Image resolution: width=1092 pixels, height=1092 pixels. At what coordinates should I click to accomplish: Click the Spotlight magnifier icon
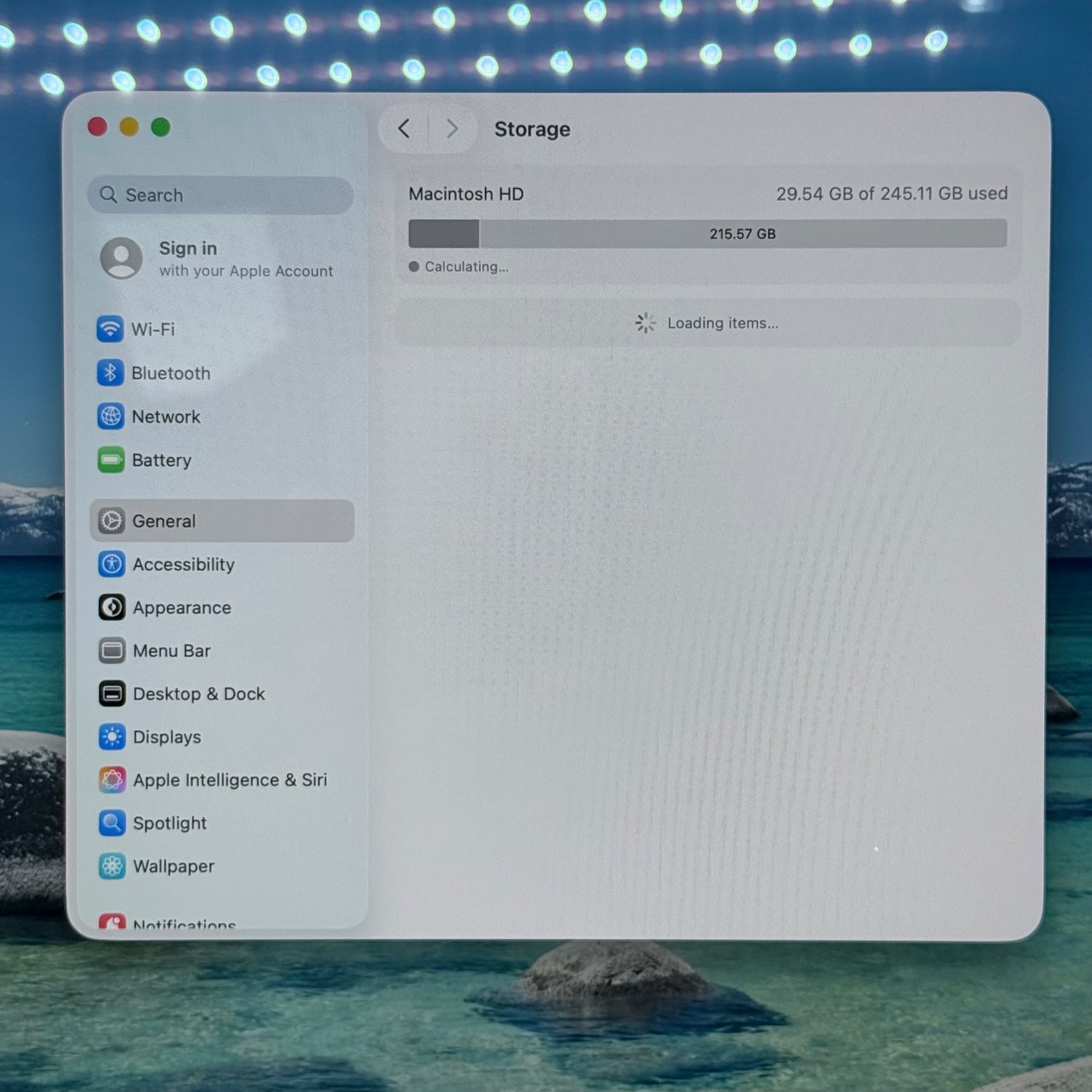pyautogui.click(x=112, y=823)
